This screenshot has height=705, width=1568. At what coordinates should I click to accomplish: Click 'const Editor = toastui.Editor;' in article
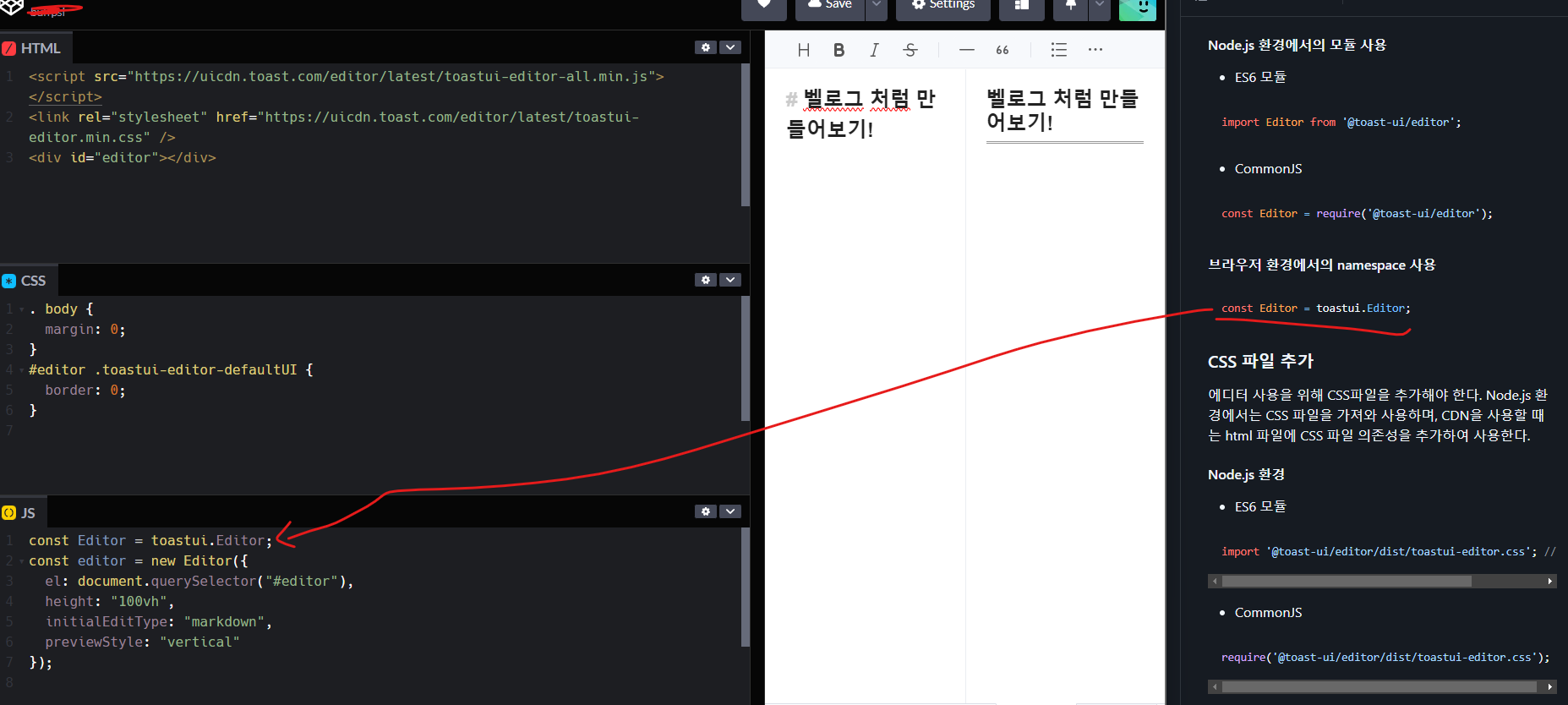pyautogui.click(x=1315, y=309)
